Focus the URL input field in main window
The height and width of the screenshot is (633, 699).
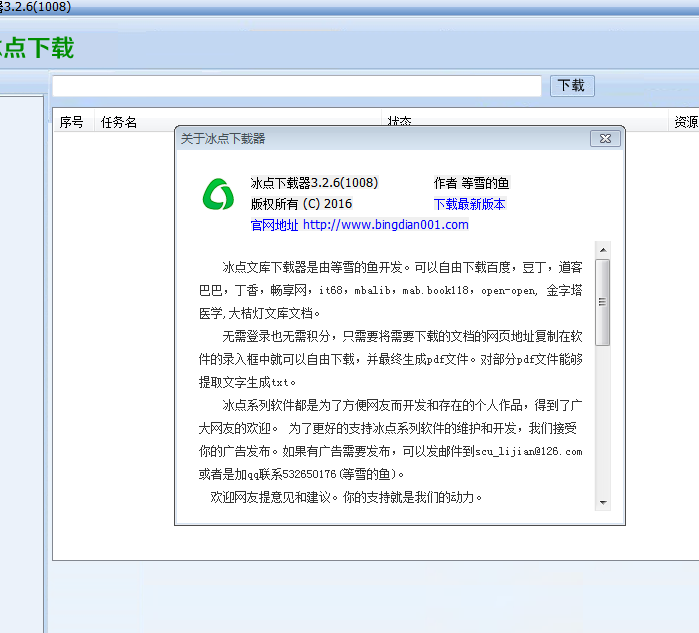pyautogui.click(x=297, y=86)
